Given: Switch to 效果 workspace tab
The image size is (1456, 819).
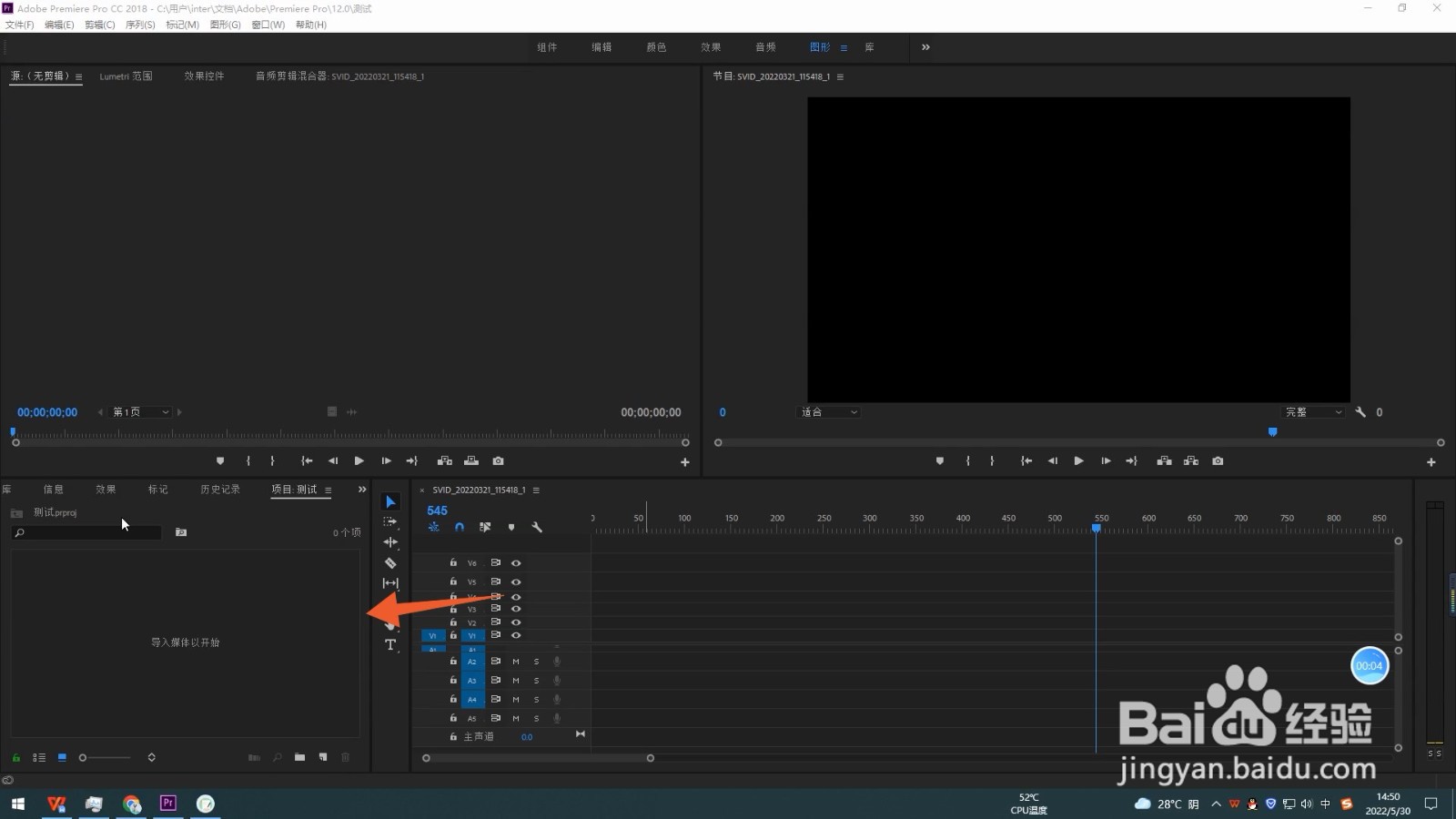Looking at the screenshot, I should click(x=711, y=47).
